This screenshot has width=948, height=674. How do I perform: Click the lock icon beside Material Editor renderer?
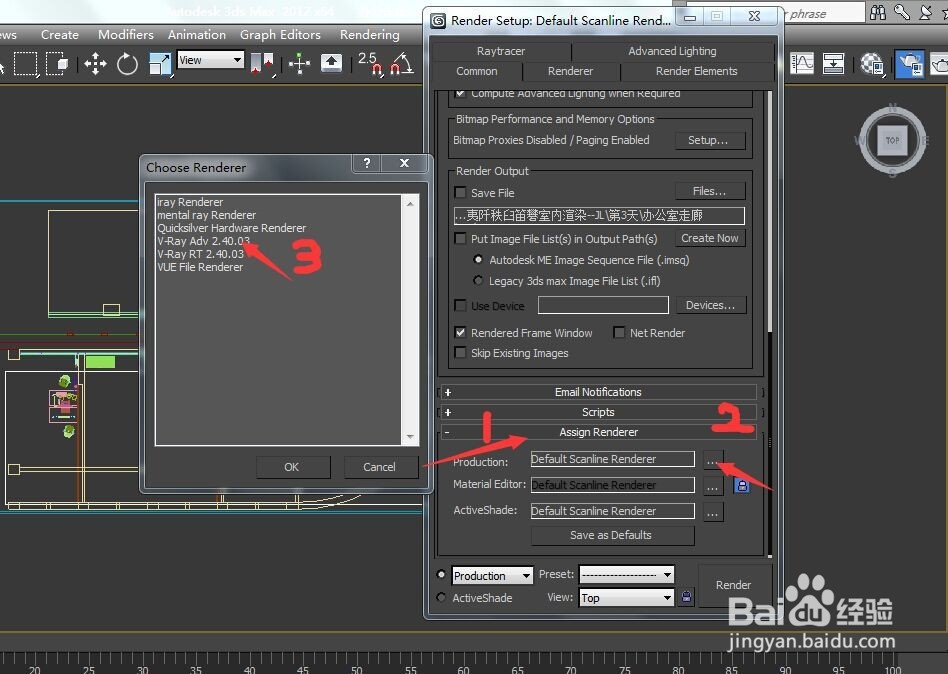point(742,485)
